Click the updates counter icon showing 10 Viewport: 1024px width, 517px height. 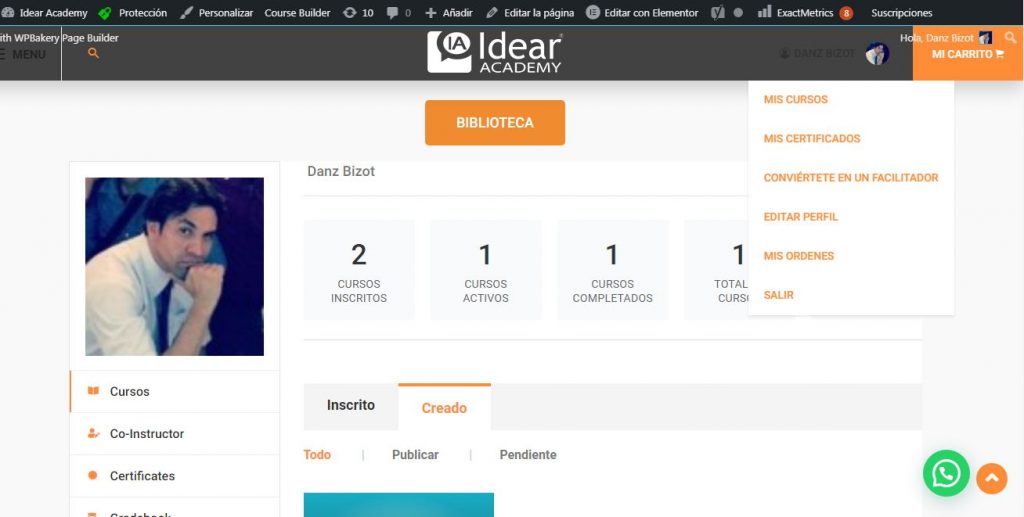(358, 13)
